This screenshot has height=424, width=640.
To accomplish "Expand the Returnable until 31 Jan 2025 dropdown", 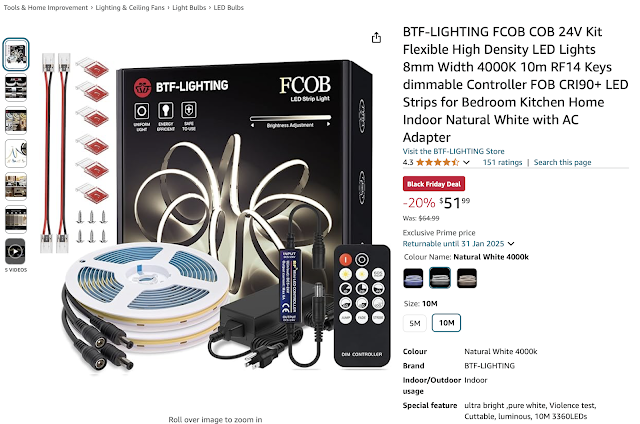I will coord(511,244).
